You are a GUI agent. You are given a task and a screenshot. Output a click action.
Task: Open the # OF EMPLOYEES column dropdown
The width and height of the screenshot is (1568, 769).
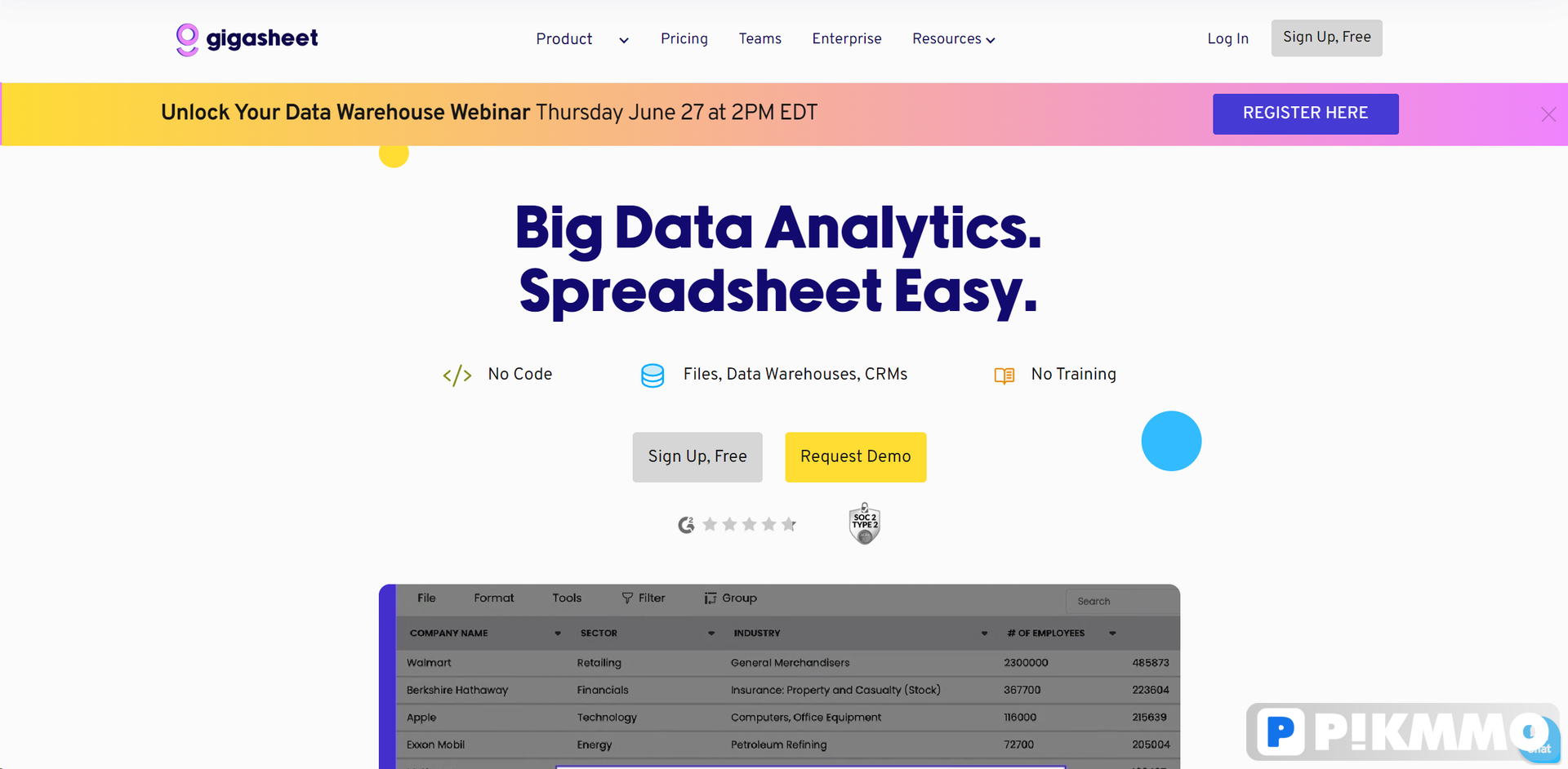tap(1112, 633)
